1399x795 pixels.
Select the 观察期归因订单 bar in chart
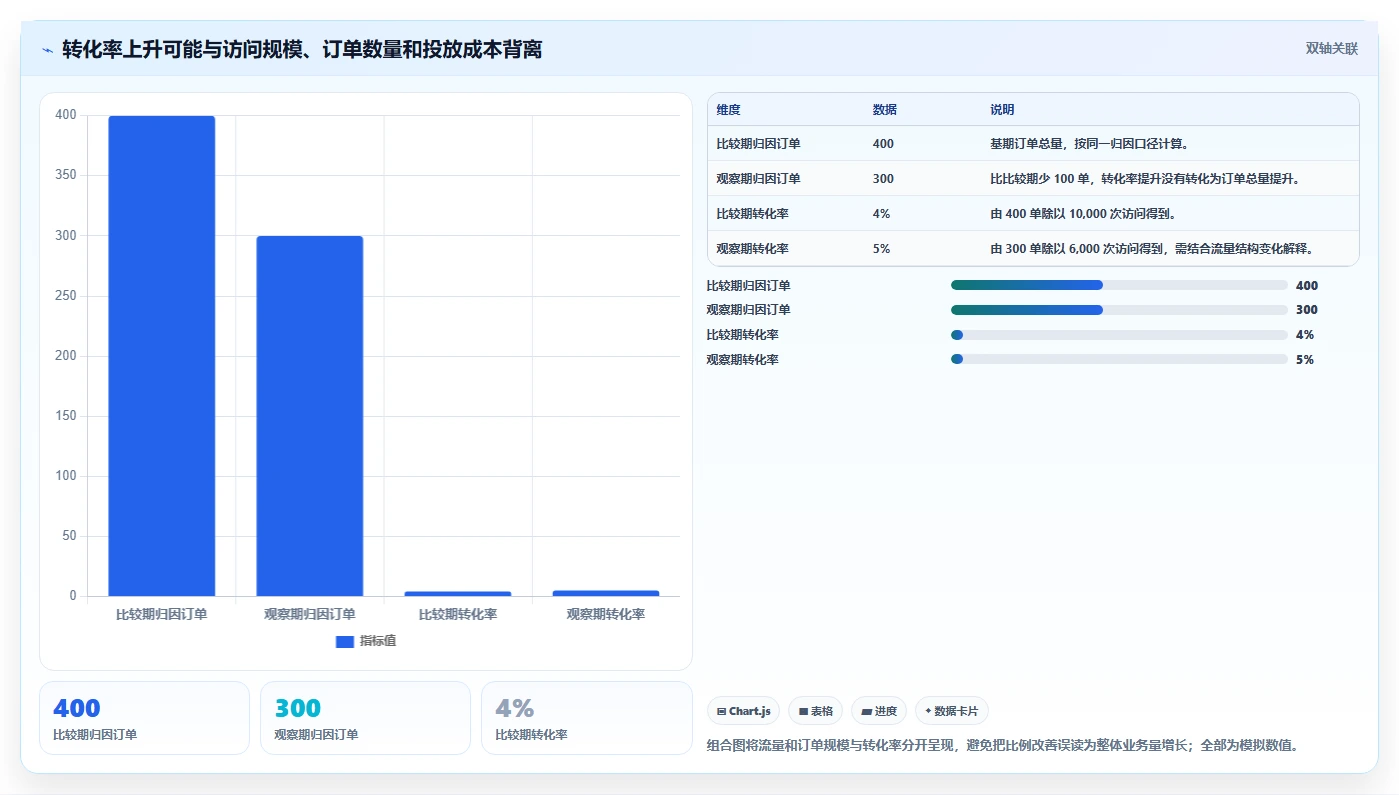tap(309, 416)
